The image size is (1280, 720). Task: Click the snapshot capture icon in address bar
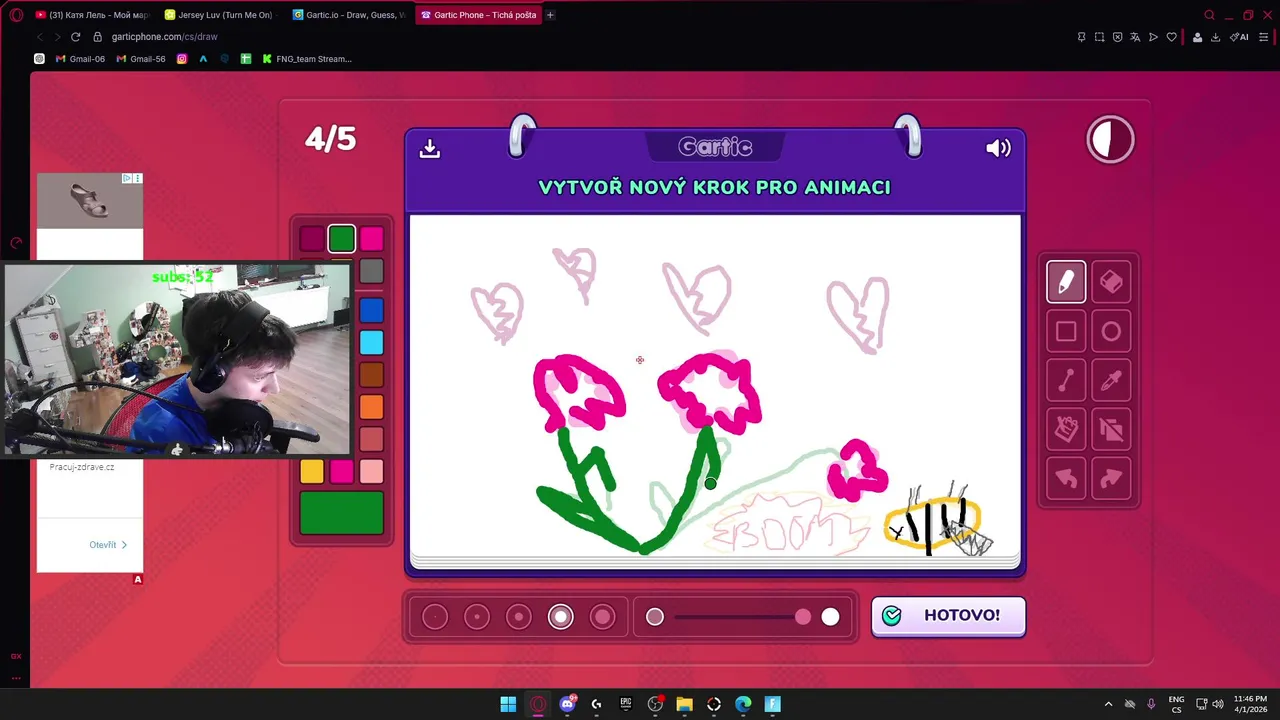pyautogui.click(x=1099, y=37)
